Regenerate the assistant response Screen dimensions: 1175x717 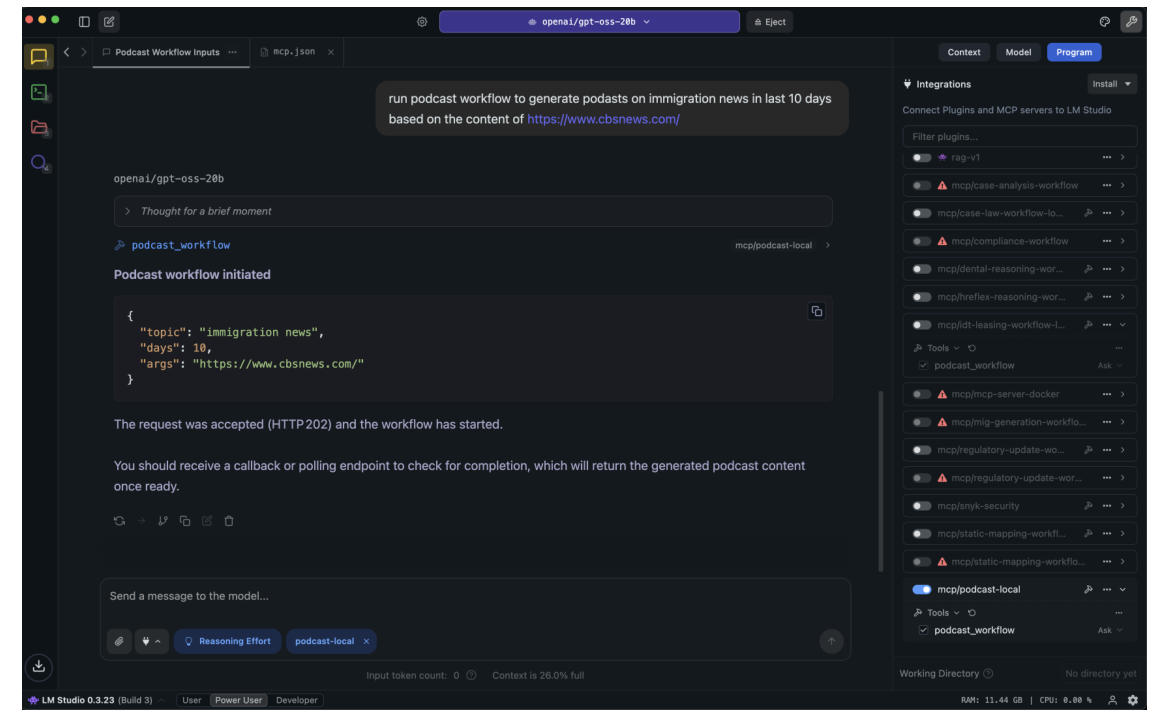pyautogui.click(x=119, y=521)
